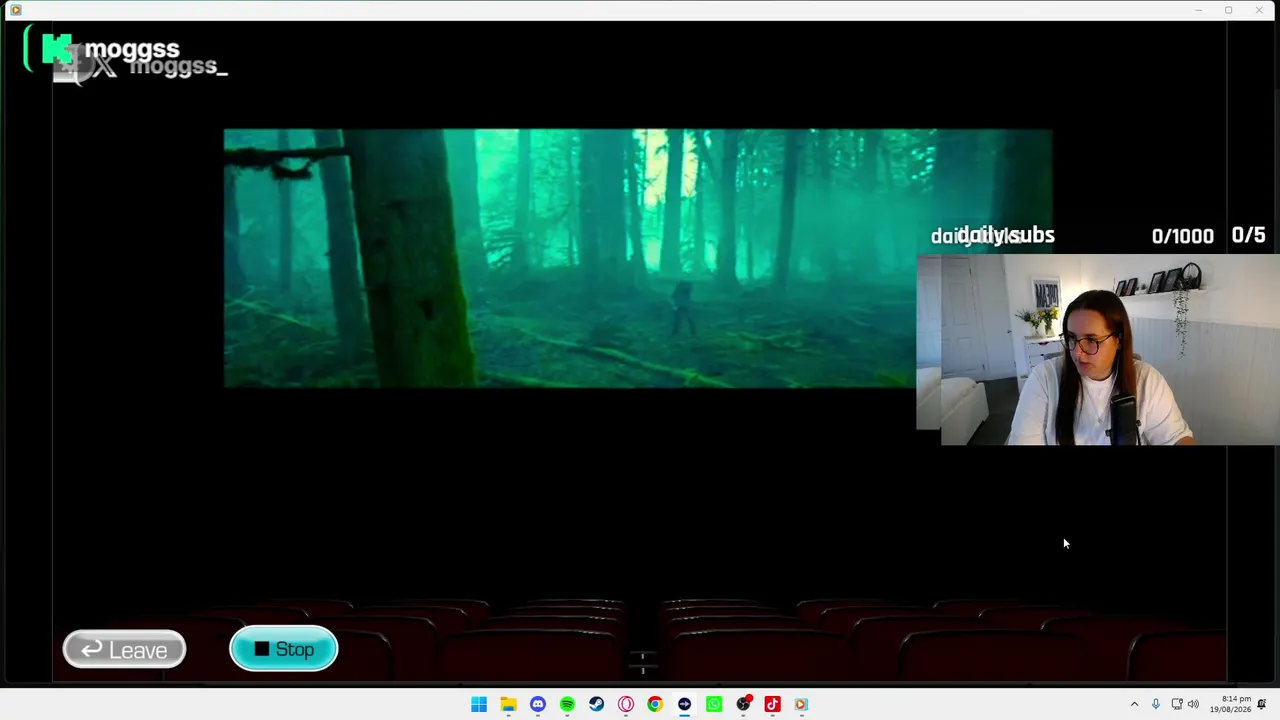Maximize the game window
The image size is (1280, 720).
coord(1228,10)
